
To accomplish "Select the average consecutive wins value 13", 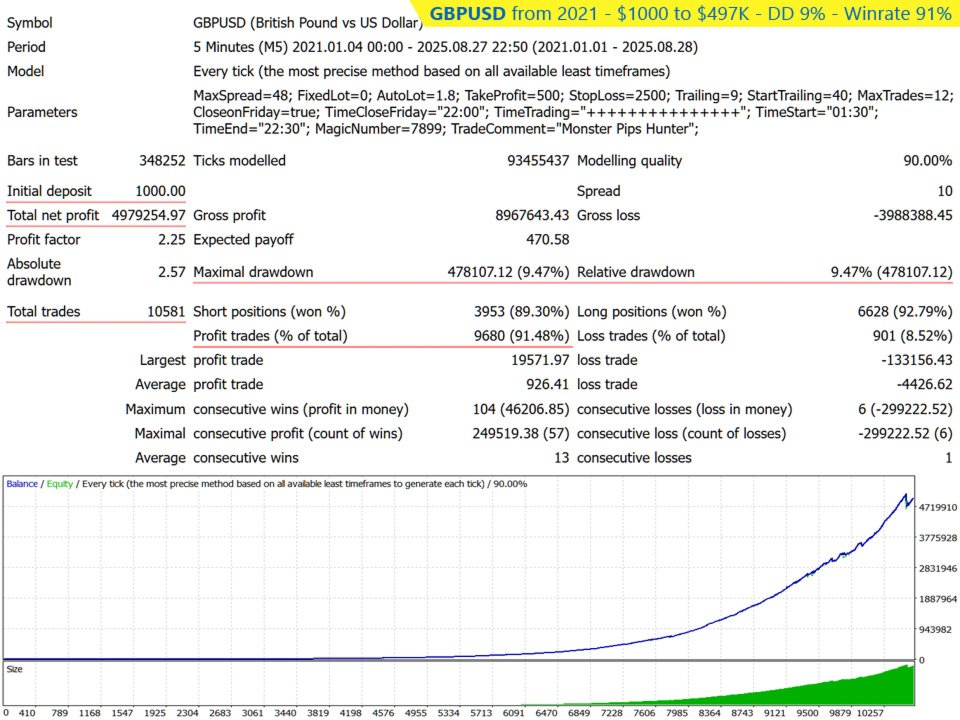I will coord(561,458).
